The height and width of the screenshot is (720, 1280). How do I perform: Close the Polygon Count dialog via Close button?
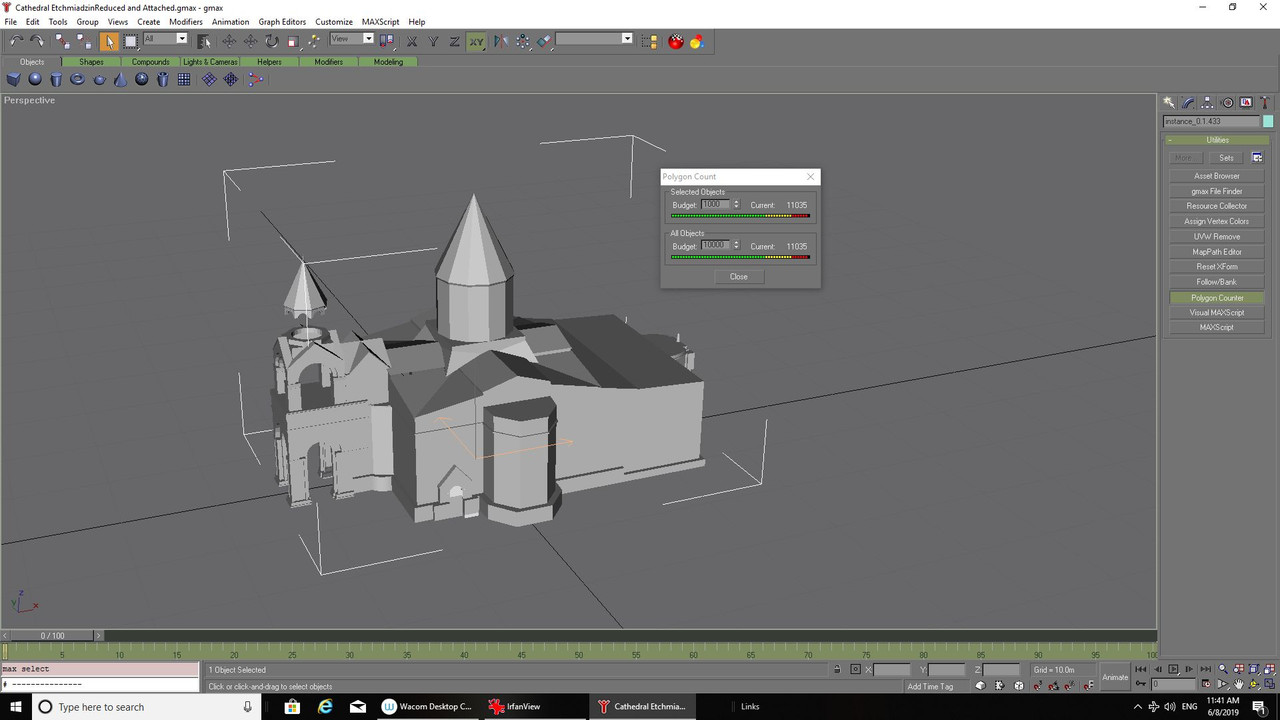[x=738, y=277]
